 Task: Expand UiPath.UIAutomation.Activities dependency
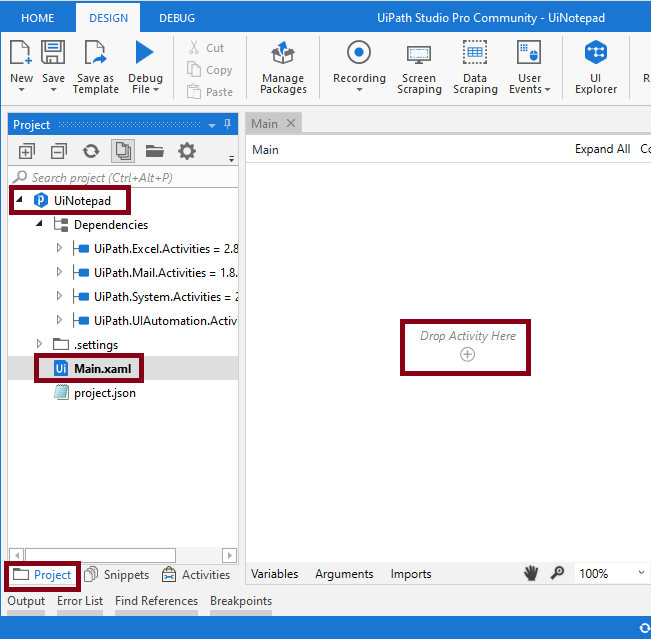[x=59, y=320]
